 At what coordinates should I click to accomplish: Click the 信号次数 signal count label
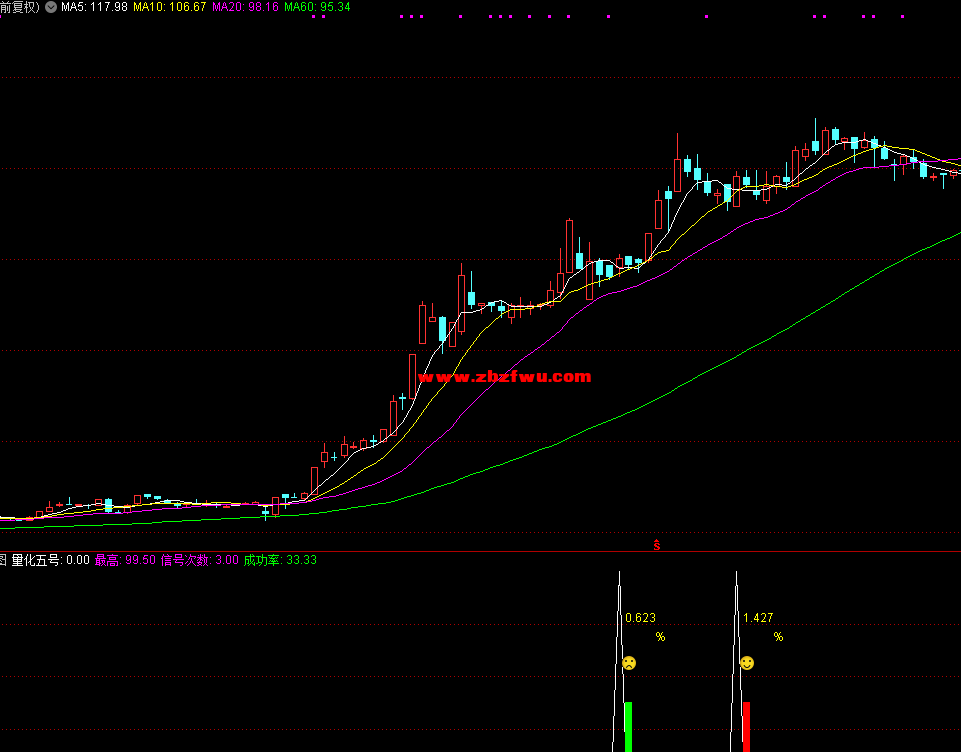click(199, 560)
